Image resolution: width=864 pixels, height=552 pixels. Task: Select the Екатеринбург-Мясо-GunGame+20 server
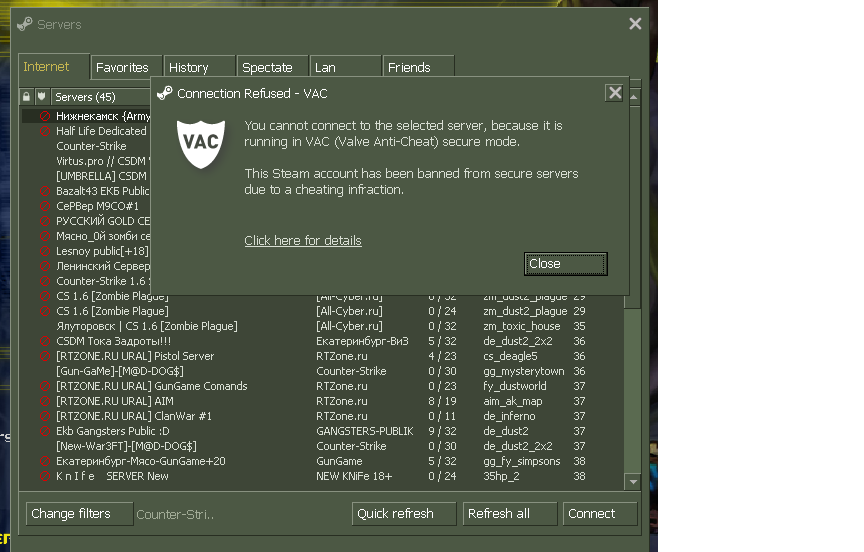[x=322, y=461]
